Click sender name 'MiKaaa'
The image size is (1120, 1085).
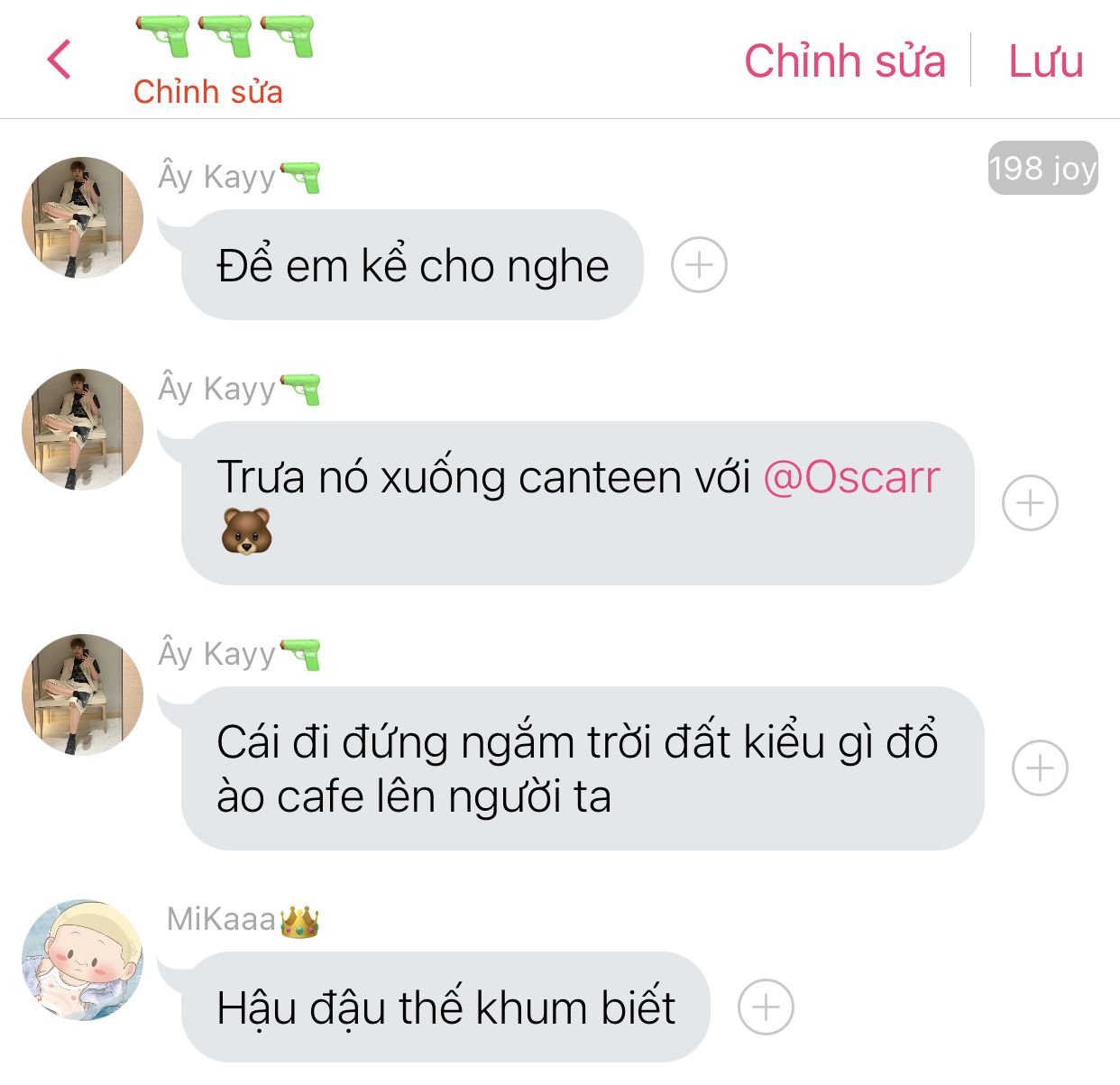coord(221,919)
